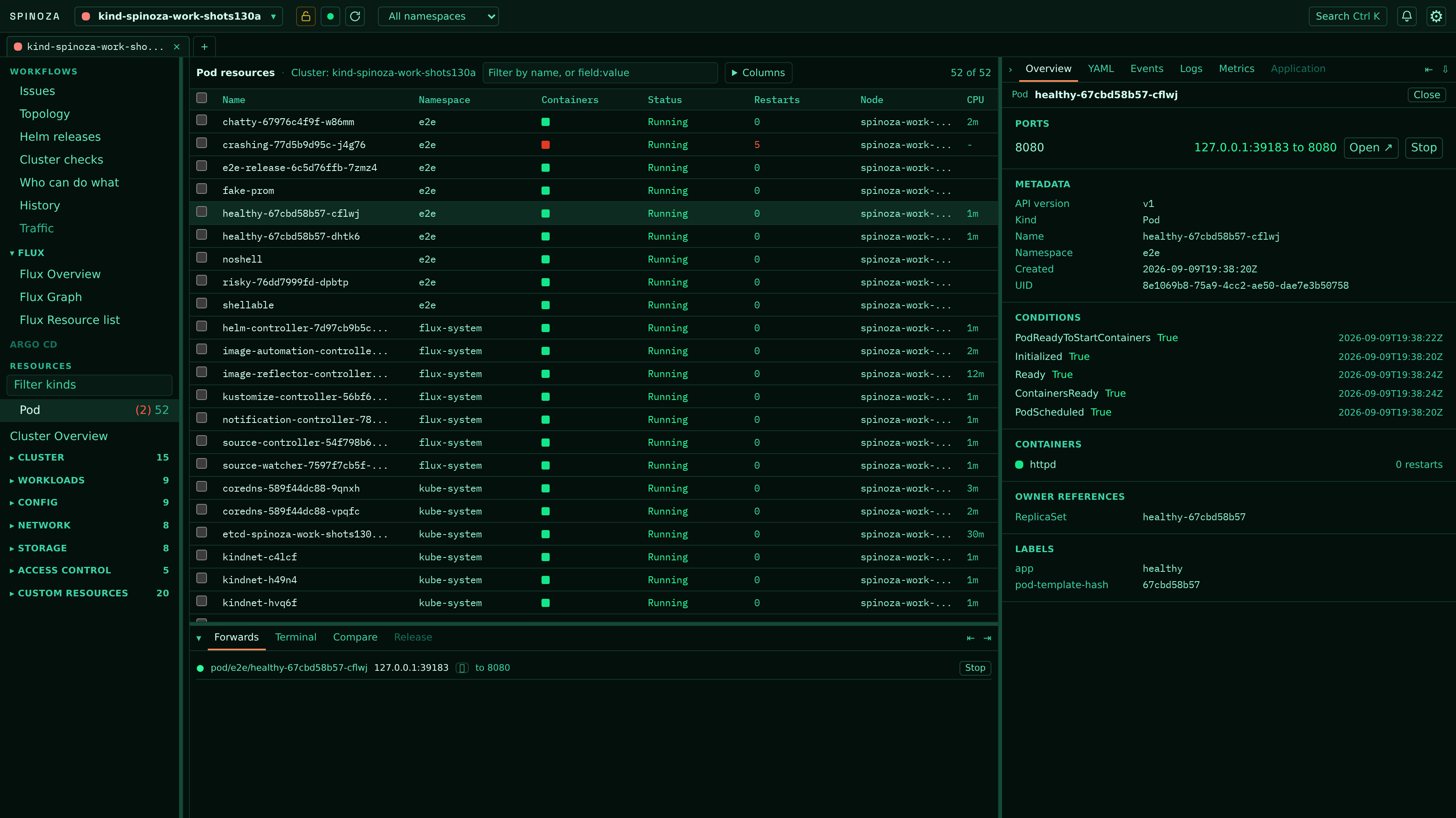Click the green connection status dot button

pyautogui.click(x=330, y=16)
